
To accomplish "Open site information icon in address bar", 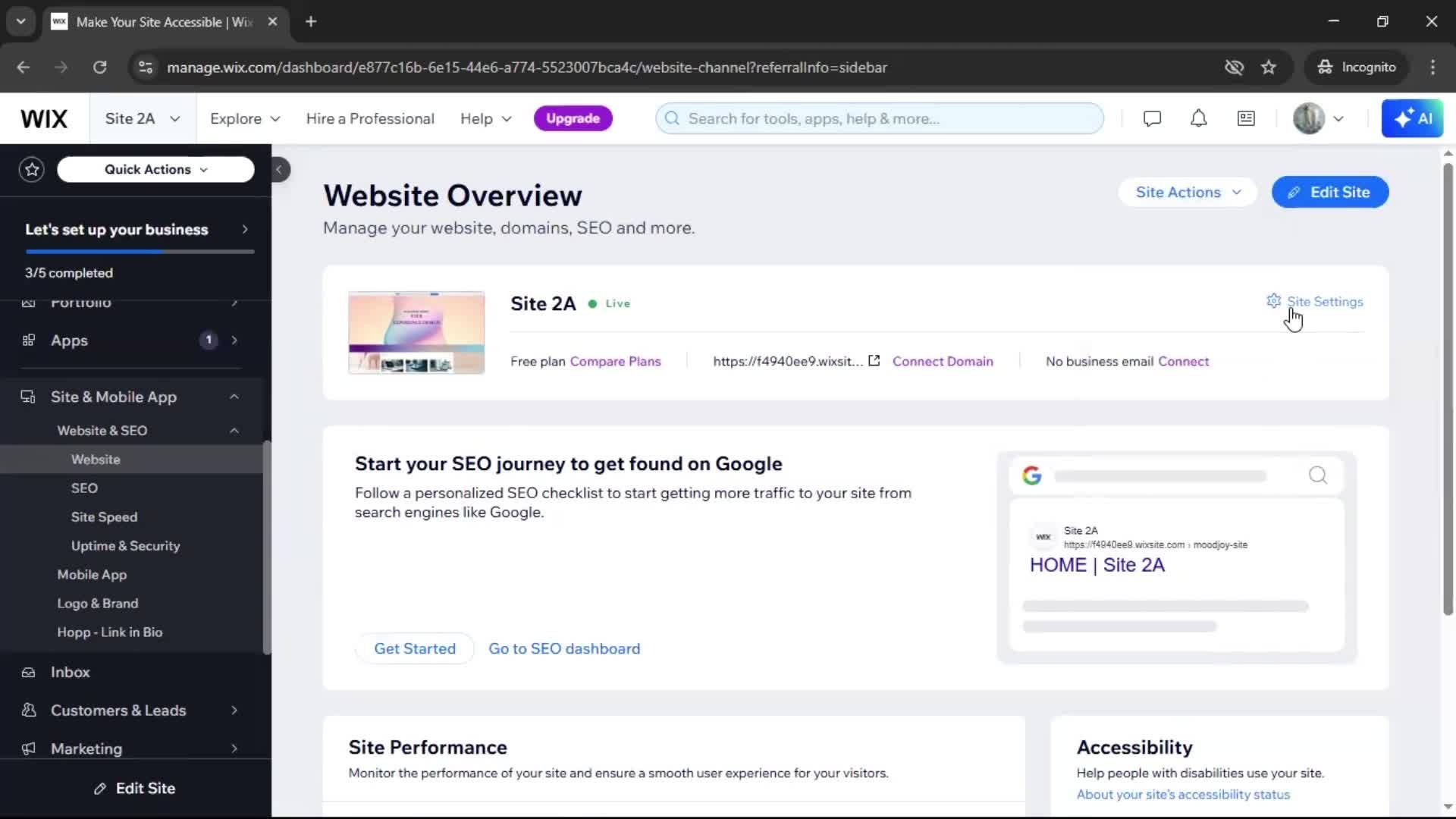I will pos(145,67).
